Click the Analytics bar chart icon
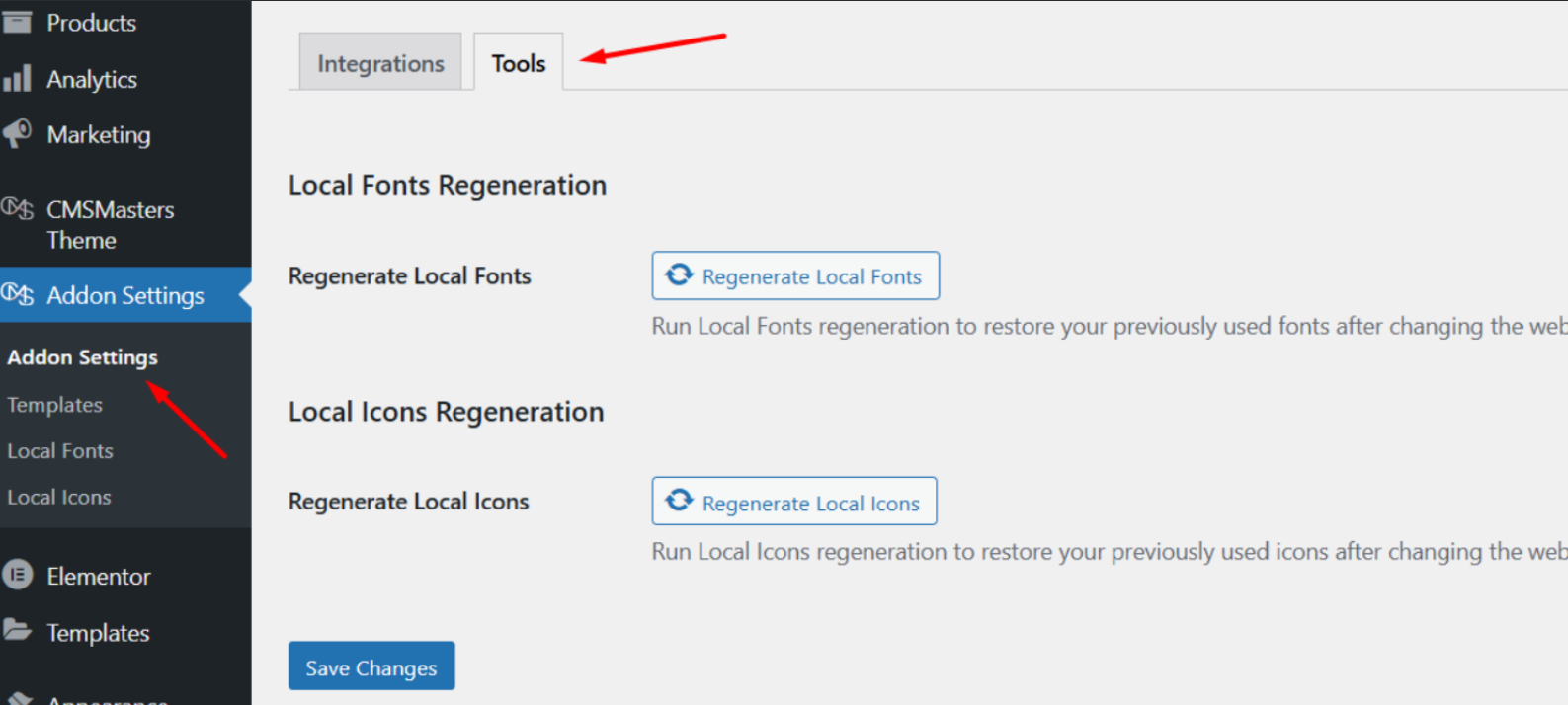Screen dimensions: 1568x705 point(17,79)
